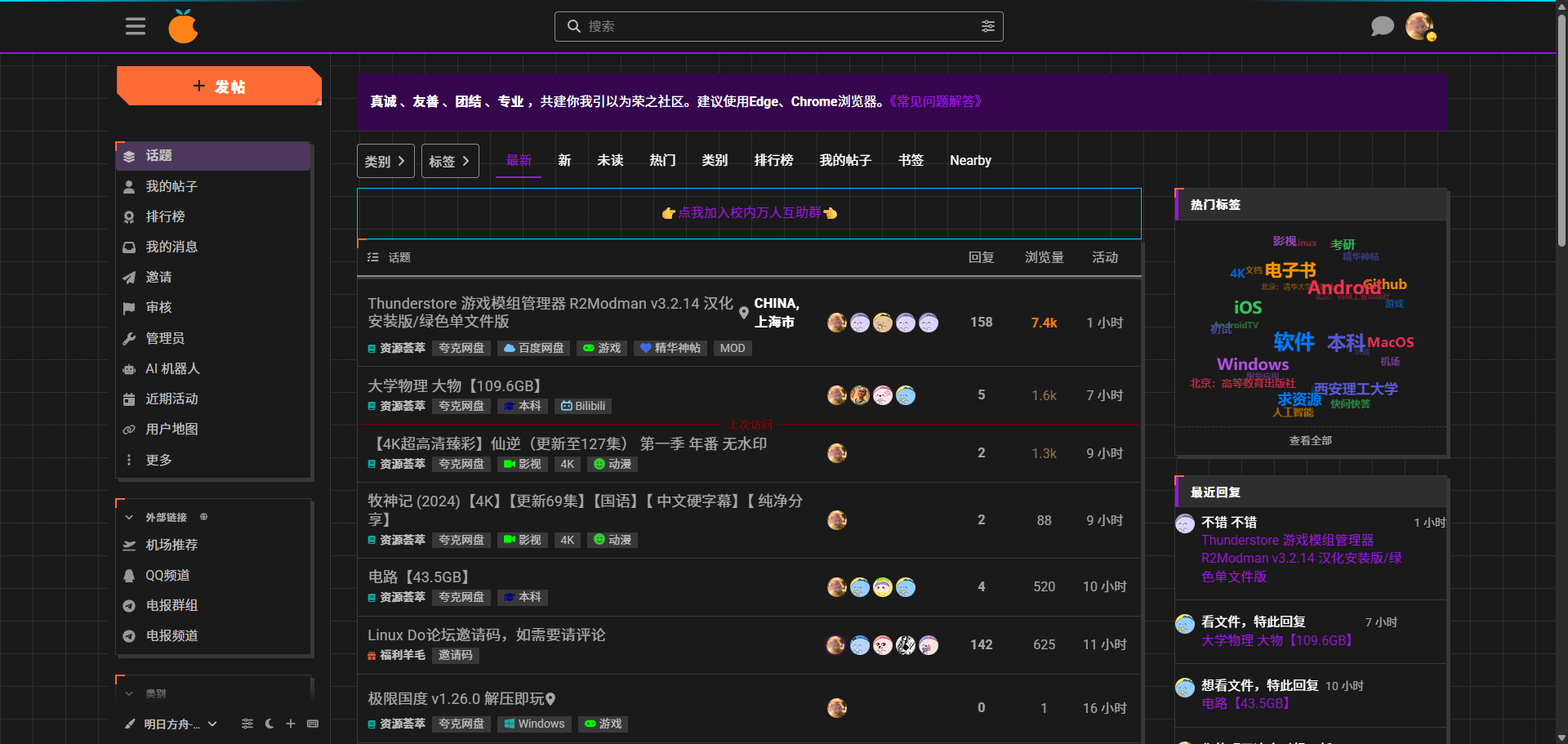Open user avatar profile menu
Viewport: 1568px width, 744px height.
[x=1419, y=27]
